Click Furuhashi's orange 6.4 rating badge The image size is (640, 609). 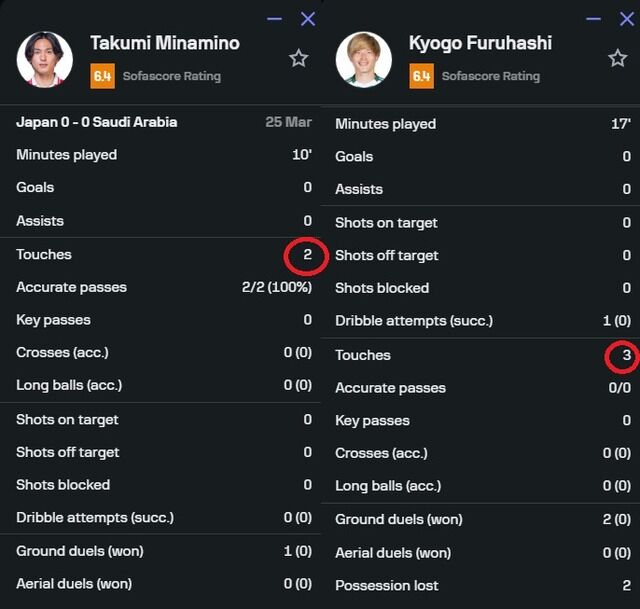[x=421, y=76]
